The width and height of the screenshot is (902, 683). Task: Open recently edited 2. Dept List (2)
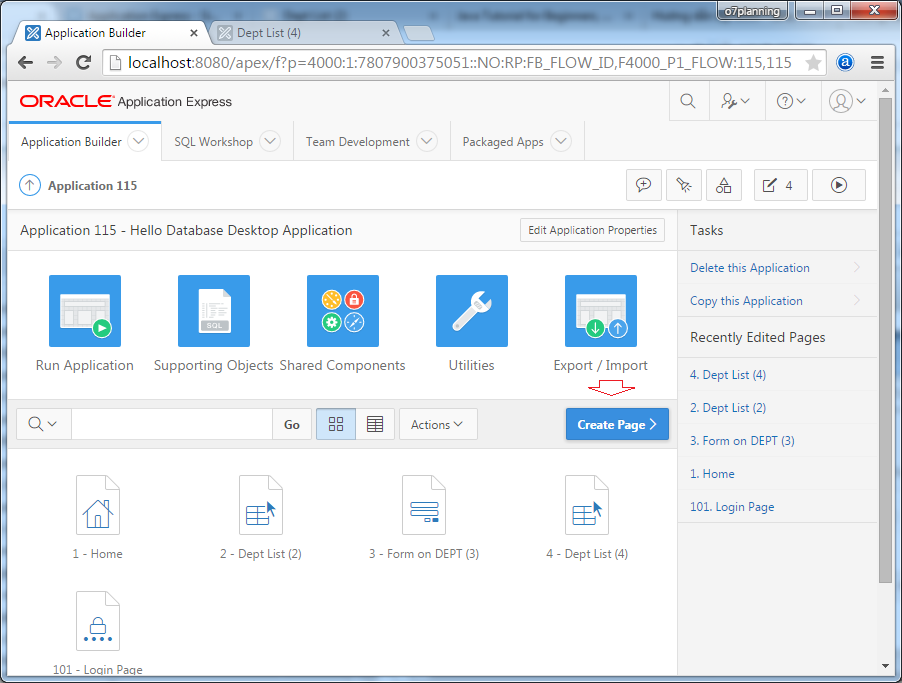728,407
